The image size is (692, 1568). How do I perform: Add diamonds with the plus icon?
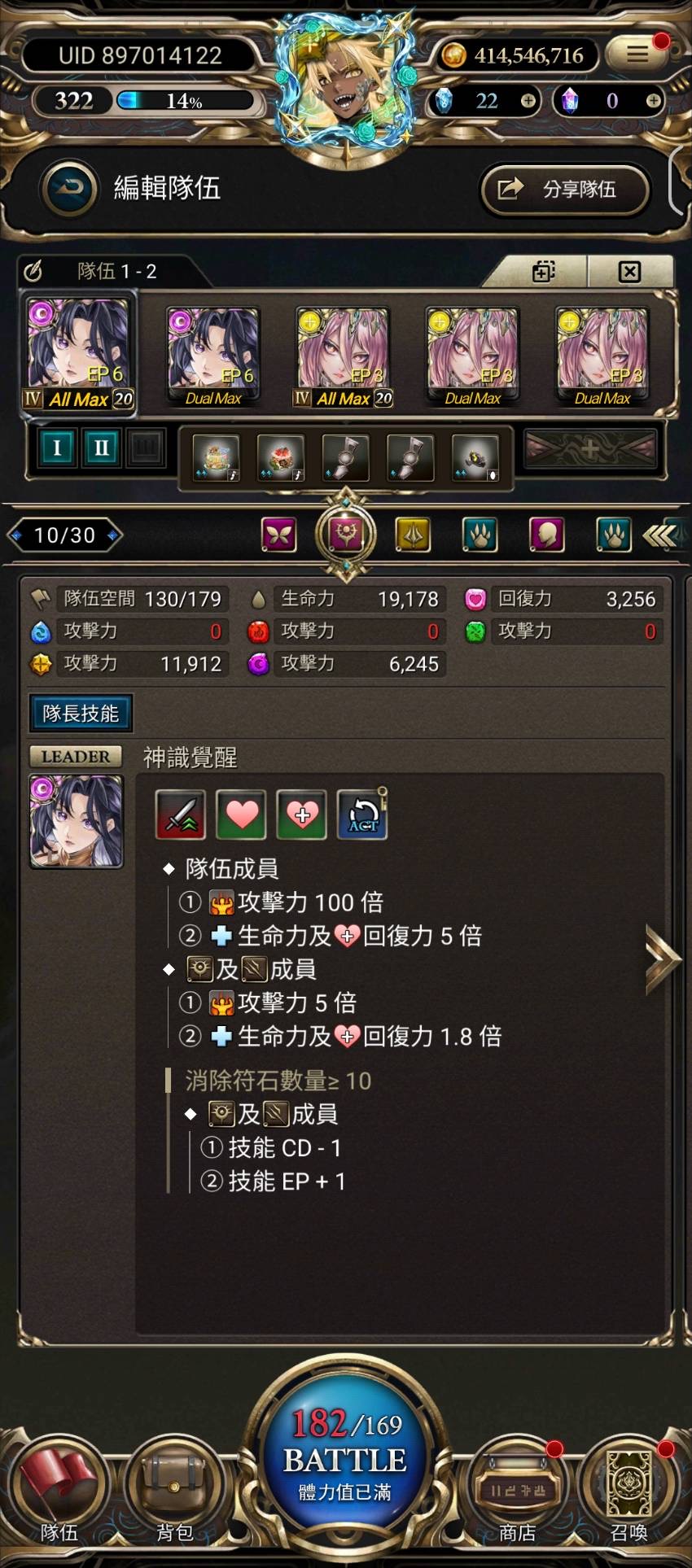(528, 101)
